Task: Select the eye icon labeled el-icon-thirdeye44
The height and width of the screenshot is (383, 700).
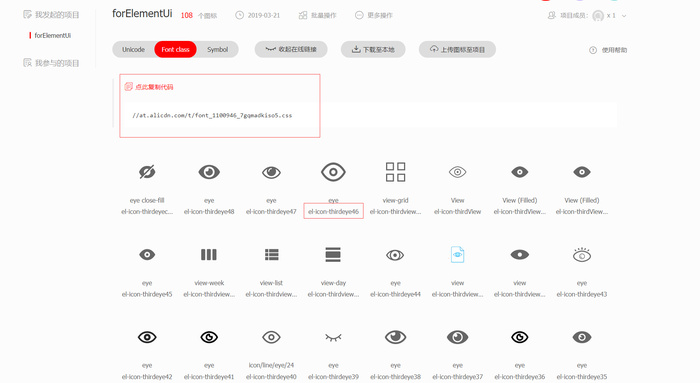Action: click(x=395, y=255)
